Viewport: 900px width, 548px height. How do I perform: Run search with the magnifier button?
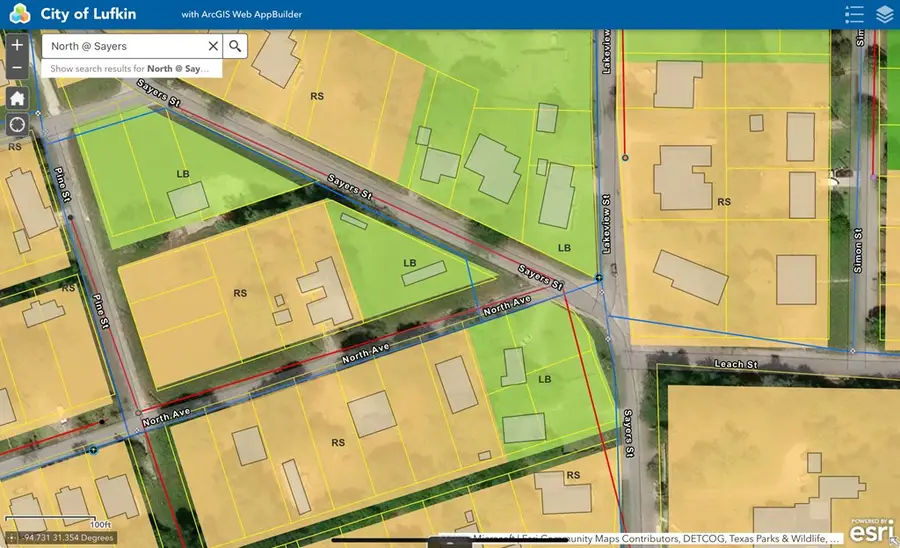(235, 46)
